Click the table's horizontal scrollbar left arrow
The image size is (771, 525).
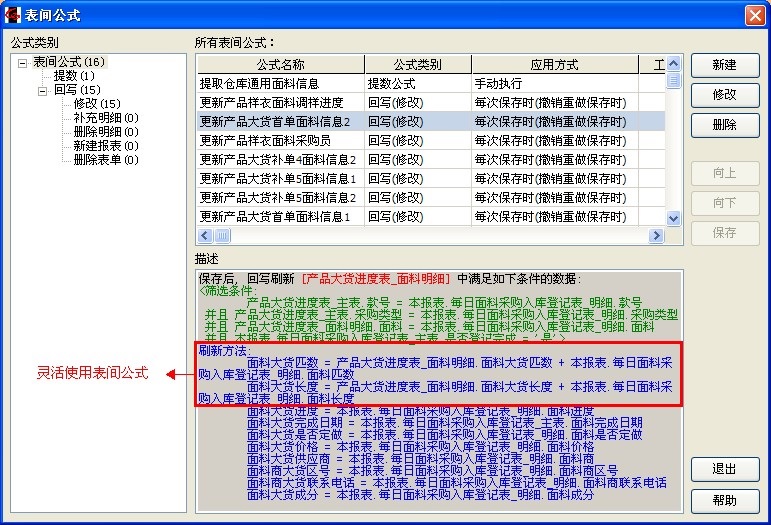(205, 236)
